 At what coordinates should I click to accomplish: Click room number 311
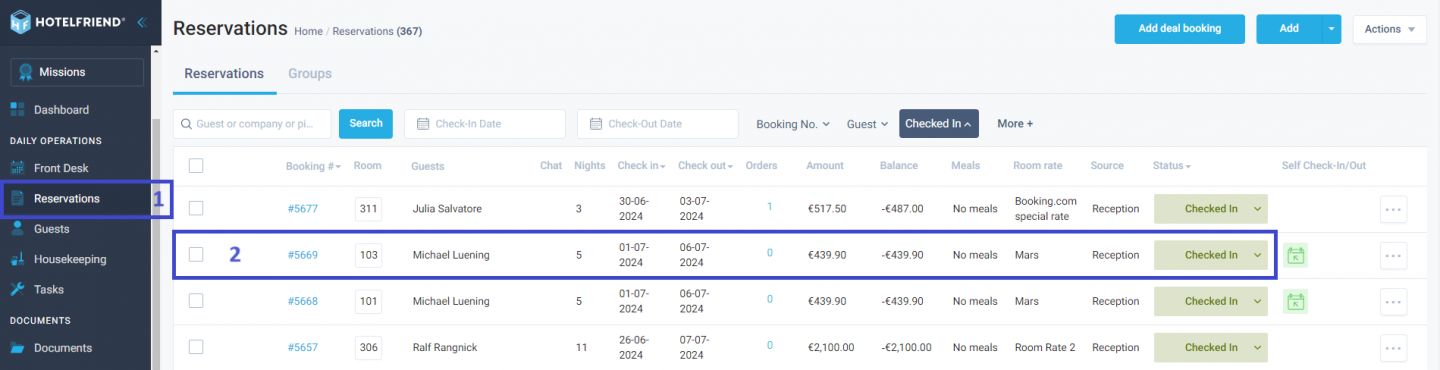(x=369, y=209)
